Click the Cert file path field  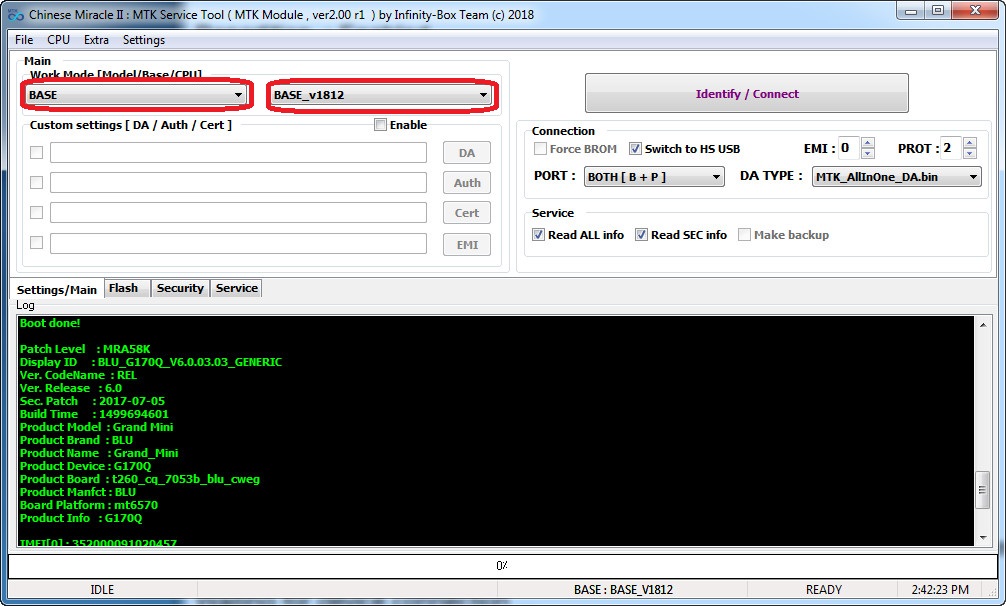pyautogui.click(x=238, y=212)
